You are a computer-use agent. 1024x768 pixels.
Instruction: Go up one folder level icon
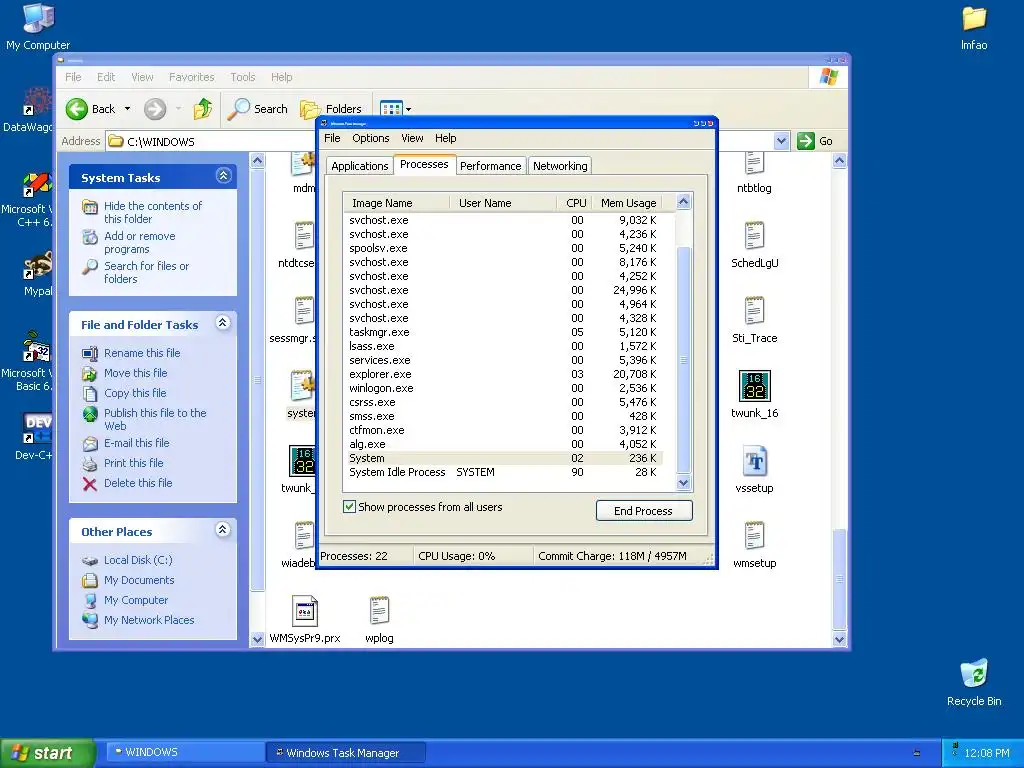(202, 108)
